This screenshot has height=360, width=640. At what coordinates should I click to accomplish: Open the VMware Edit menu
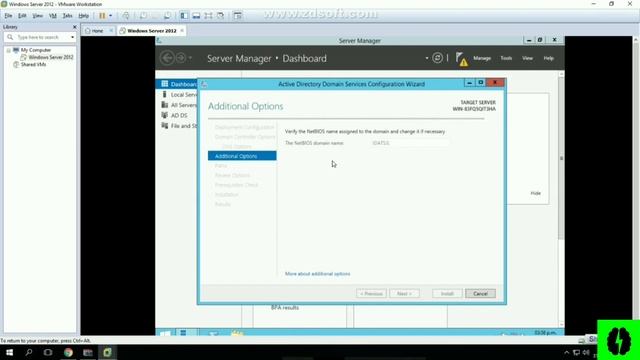(x=22, y=16)
